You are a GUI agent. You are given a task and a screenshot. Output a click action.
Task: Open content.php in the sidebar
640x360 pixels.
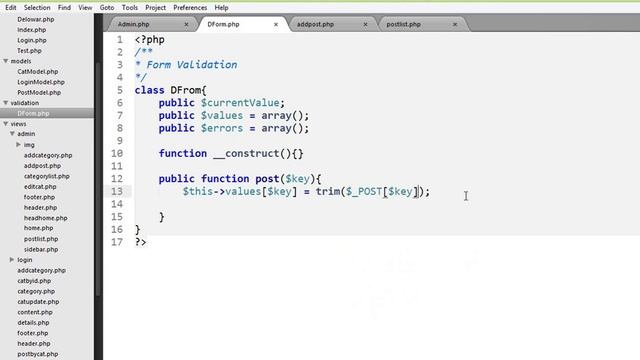click(x=35, y=312)
